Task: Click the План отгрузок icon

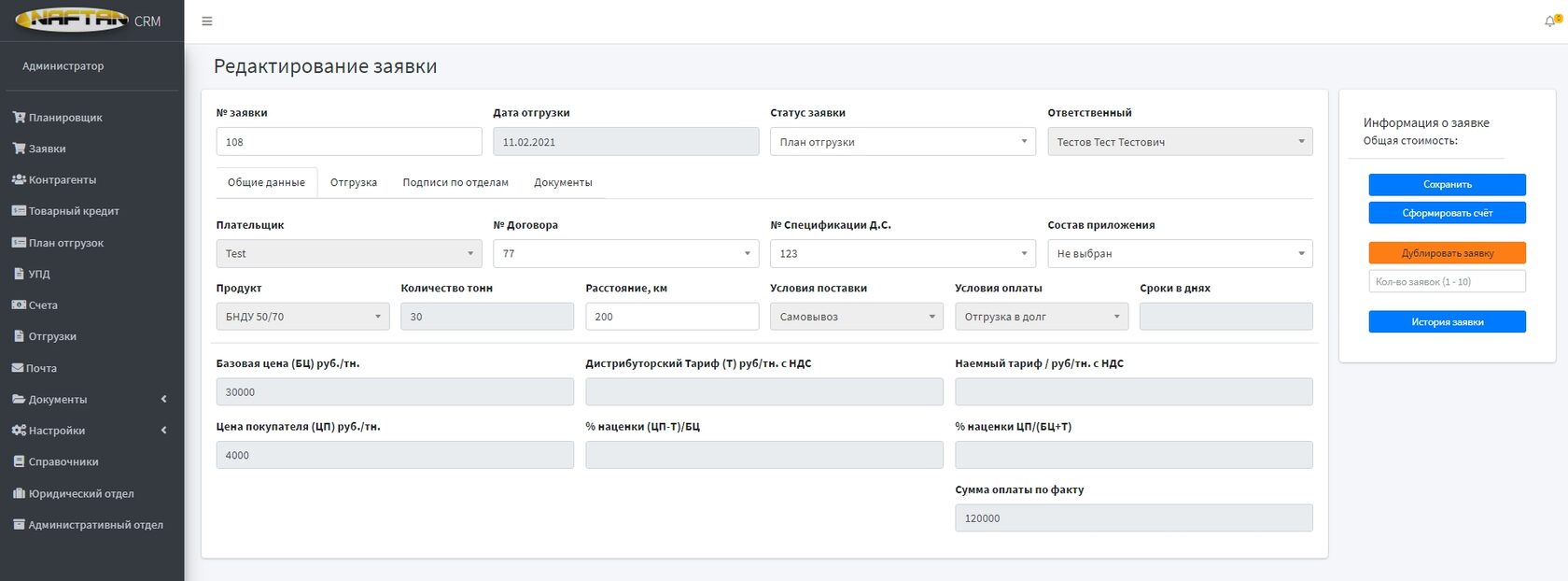Action: point(19,243)
